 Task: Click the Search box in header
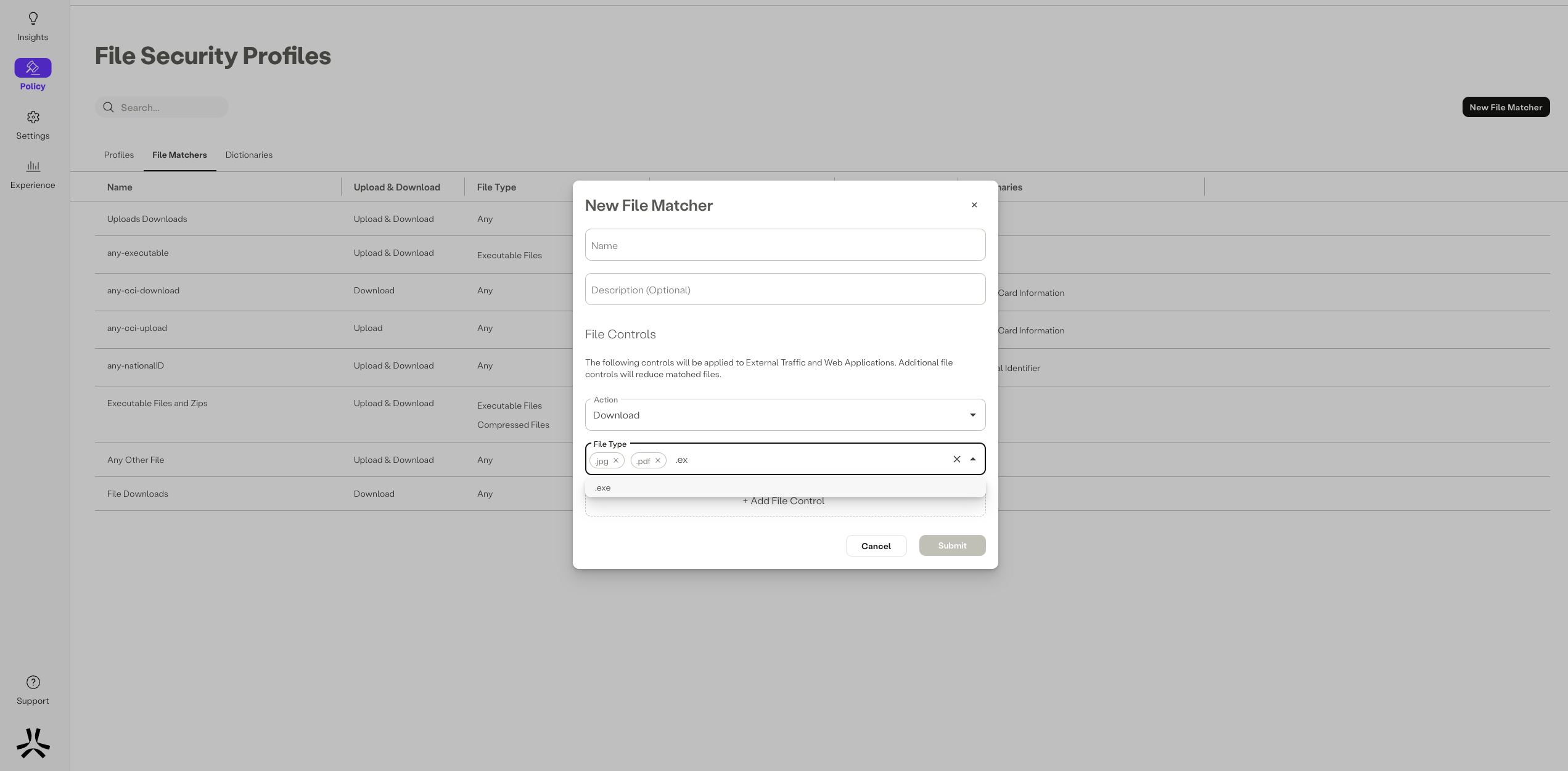tap(170, 107)
